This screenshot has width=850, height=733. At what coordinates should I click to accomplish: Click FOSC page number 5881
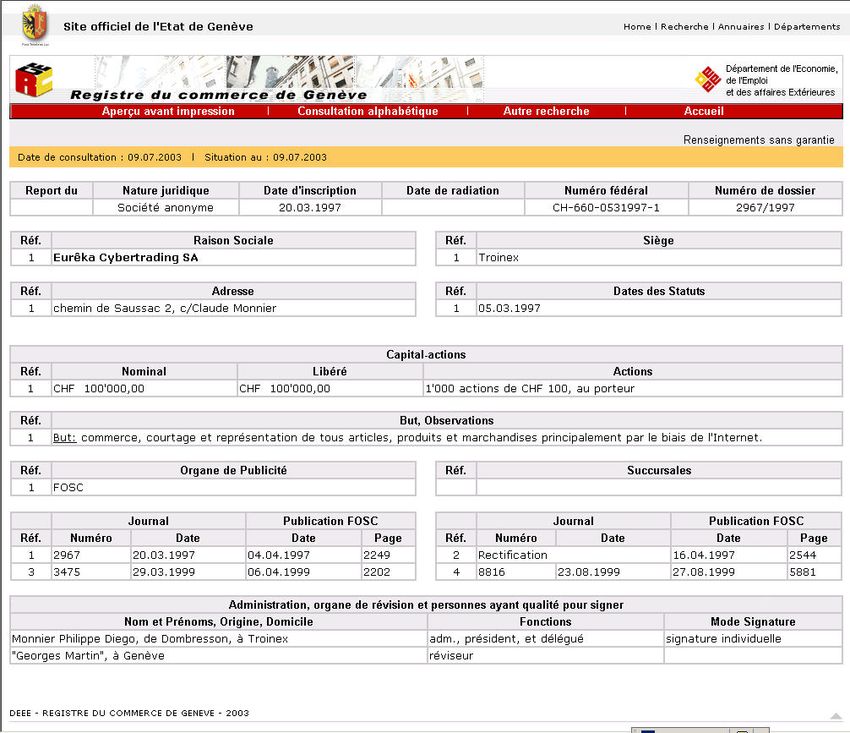[x=802, y=572]
